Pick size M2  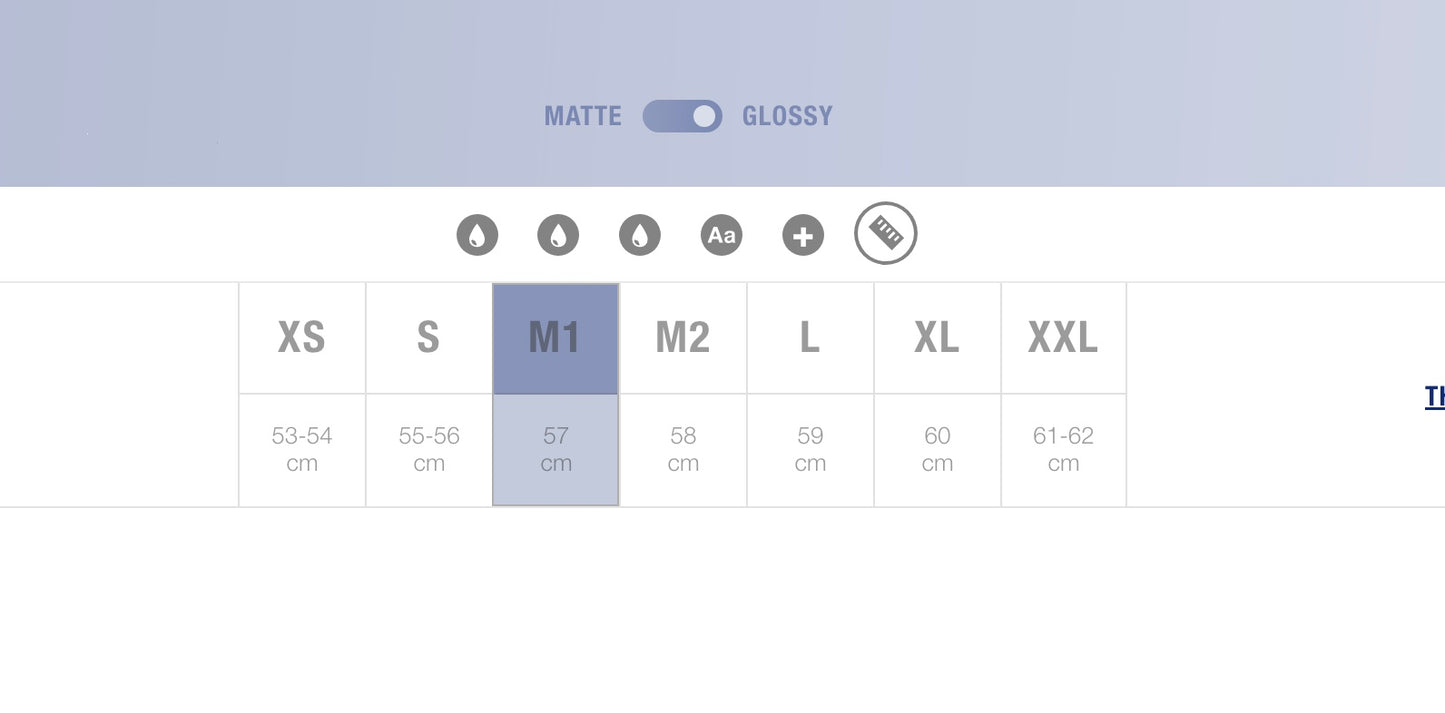[683, 338]
